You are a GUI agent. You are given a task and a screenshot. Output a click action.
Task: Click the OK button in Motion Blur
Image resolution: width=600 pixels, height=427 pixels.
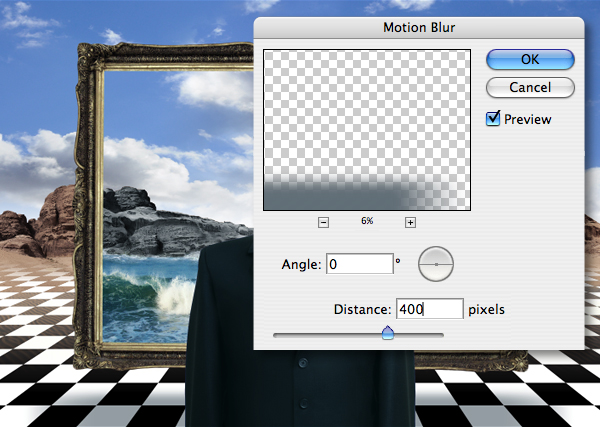coord(530,59)
